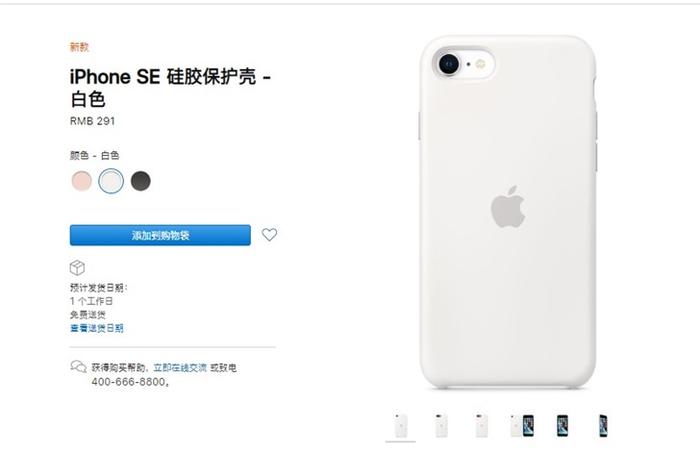Open the 立即在线交流 chat link

tap(180, 368)
